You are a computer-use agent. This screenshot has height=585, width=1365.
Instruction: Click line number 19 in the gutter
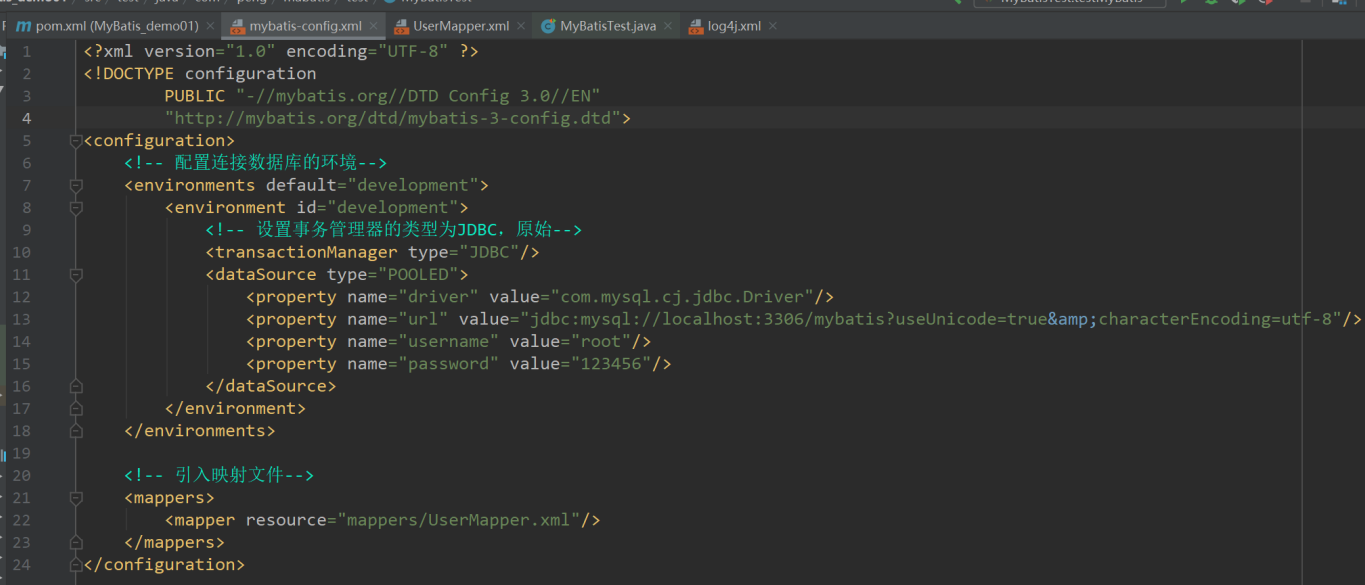[x=22, y=453]
